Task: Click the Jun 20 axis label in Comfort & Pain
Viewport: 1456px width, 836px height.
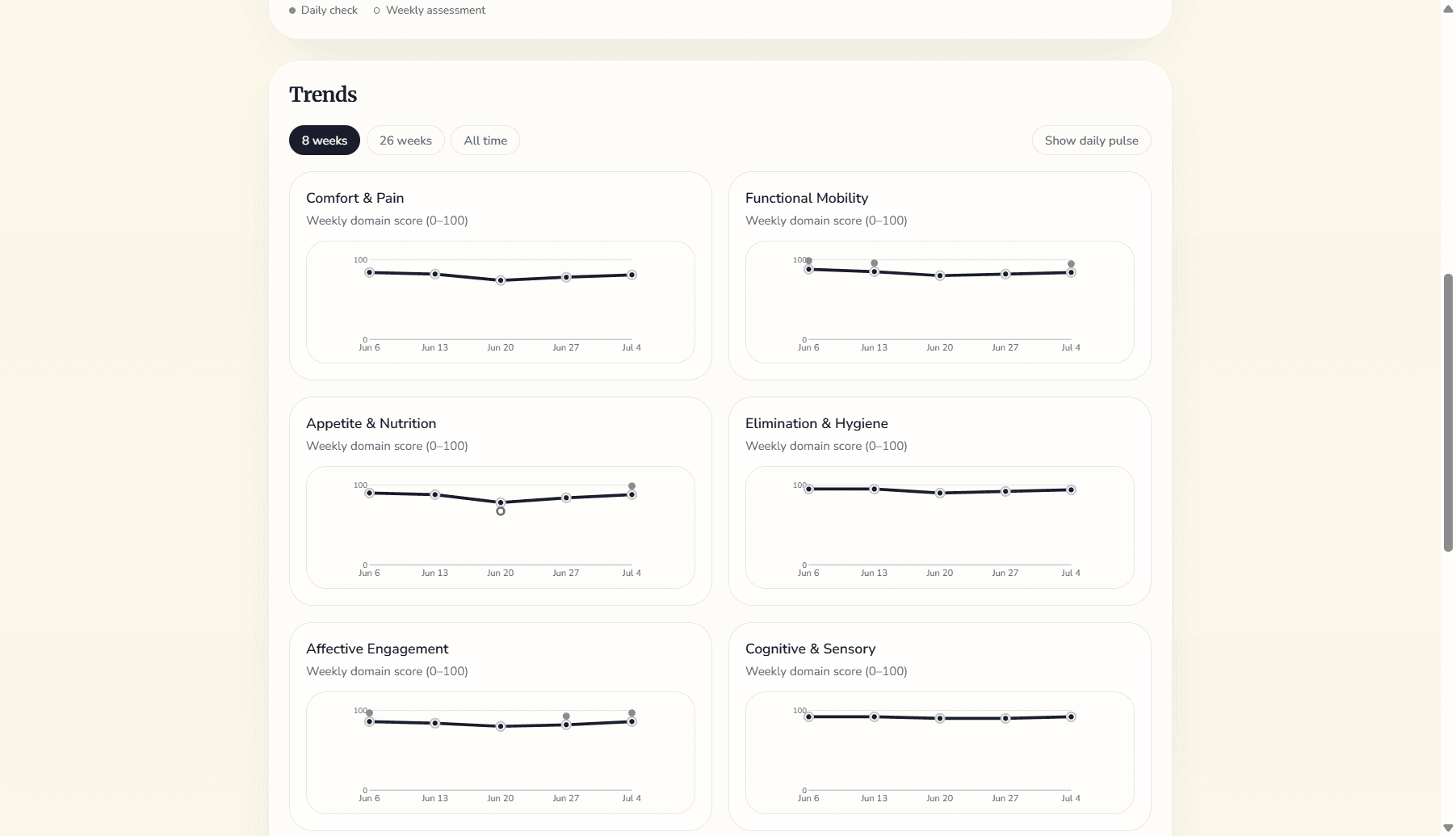Action: pyautogui.click(x=500, y=347)
